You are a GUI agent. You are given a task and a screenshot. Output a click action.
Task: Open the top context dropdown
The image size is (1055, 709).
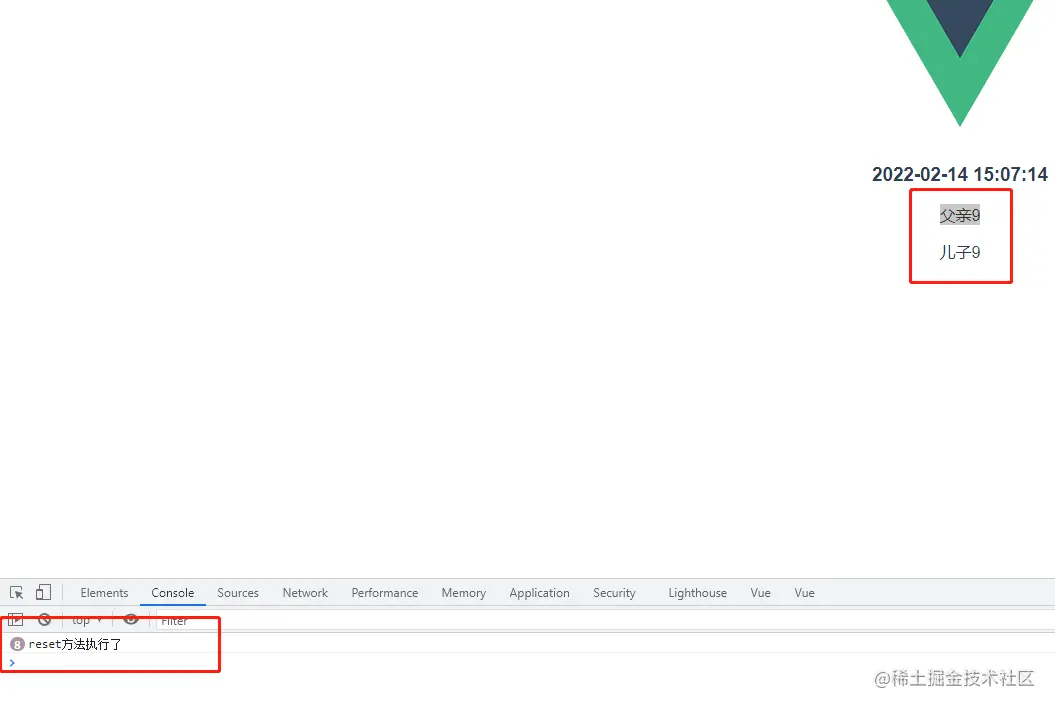click(87, 620)
